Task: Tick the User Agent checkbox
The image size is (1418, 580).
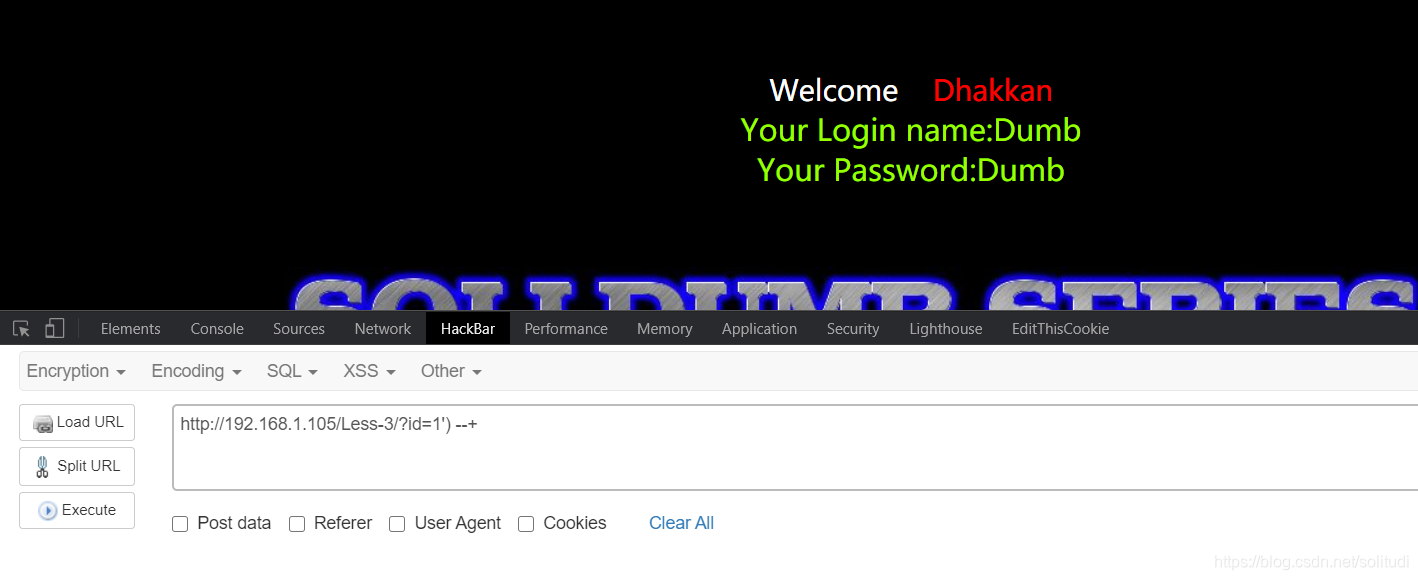Action: 397,524
